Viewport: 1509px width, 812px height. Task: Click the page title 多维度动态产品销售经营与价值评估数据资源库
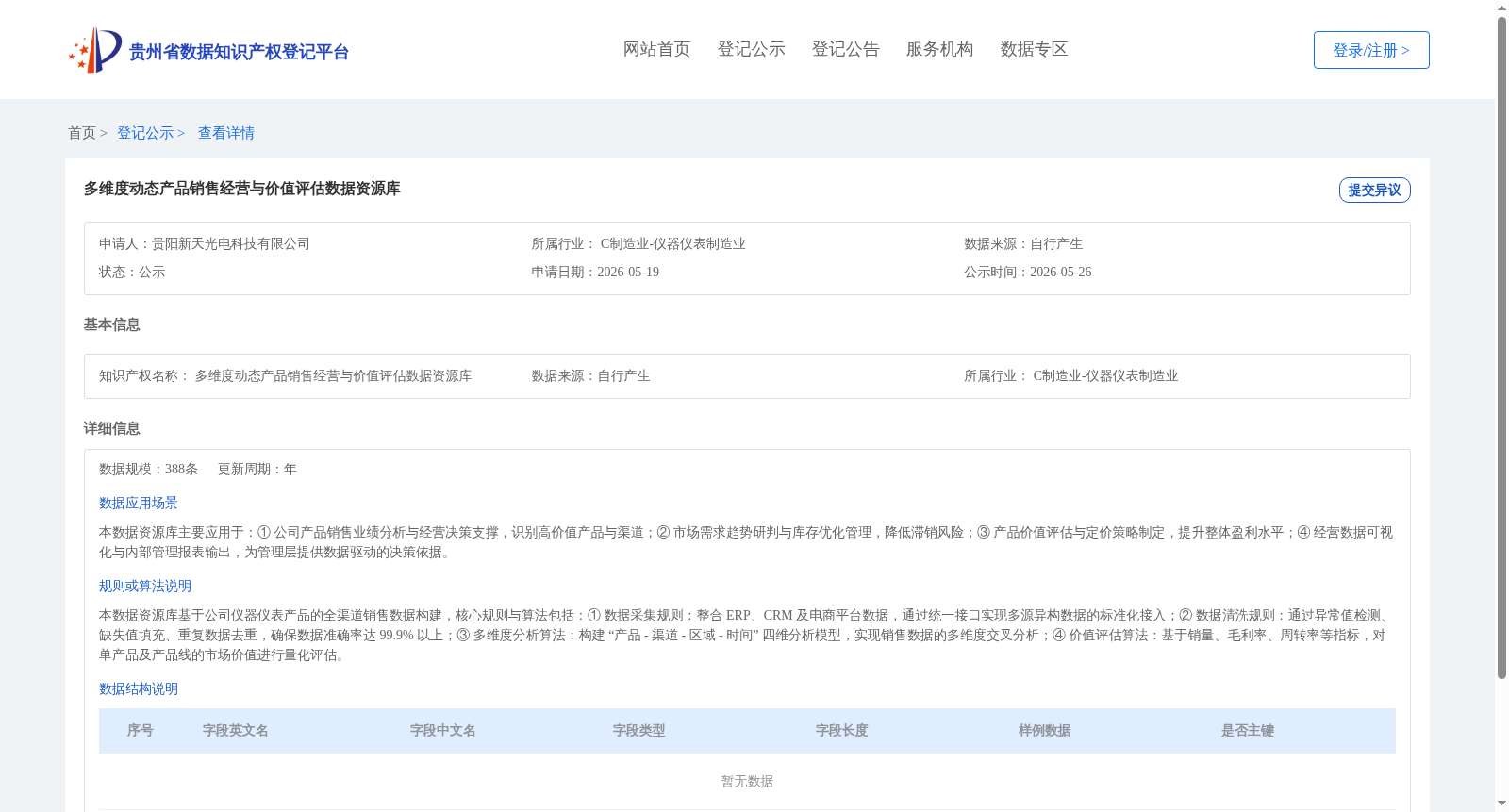(241, 189)
